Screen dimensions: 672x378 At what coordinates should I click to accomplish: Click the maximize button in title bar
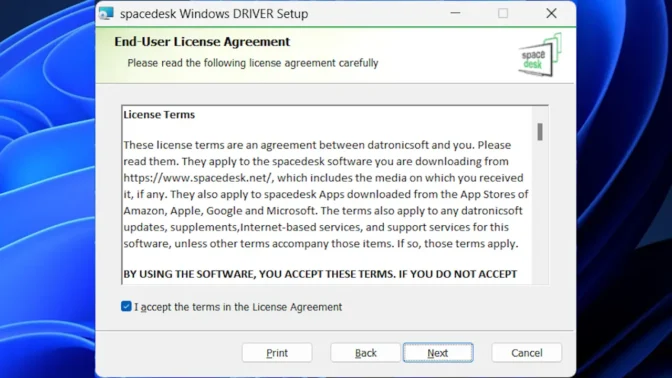[503, 13]
